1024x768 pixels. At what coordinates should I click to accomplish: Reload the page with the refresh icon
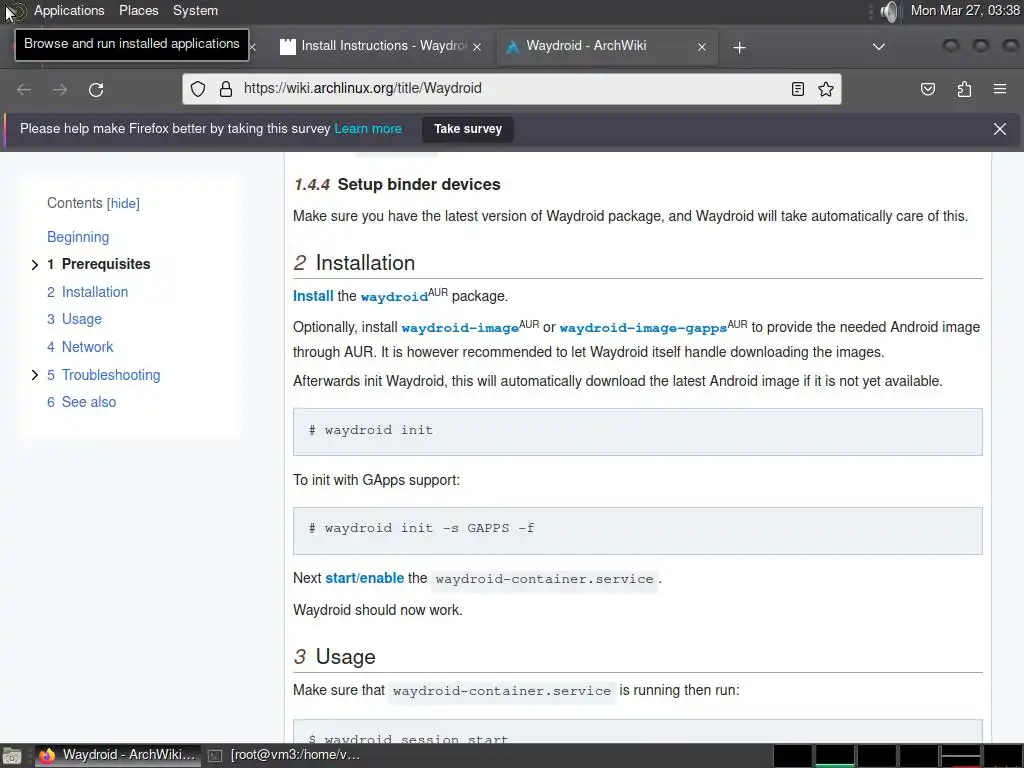pyautogui.click(x=96, y=89)
